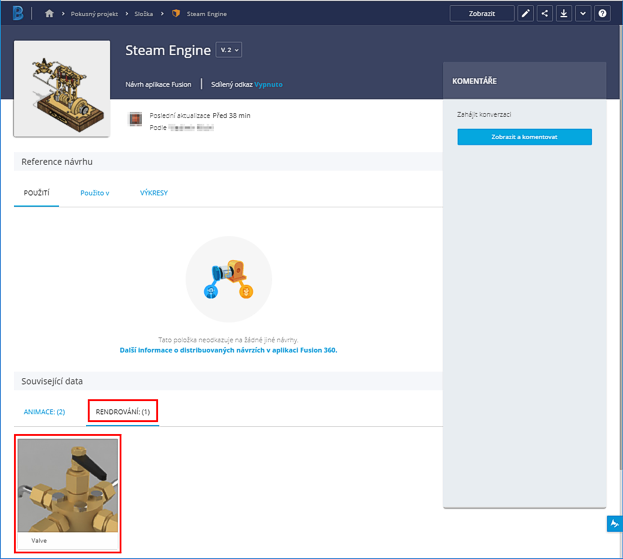Click the share icon in the header
Screen dimensions: 623x559
pyautogui.click(x=544, y=14)
